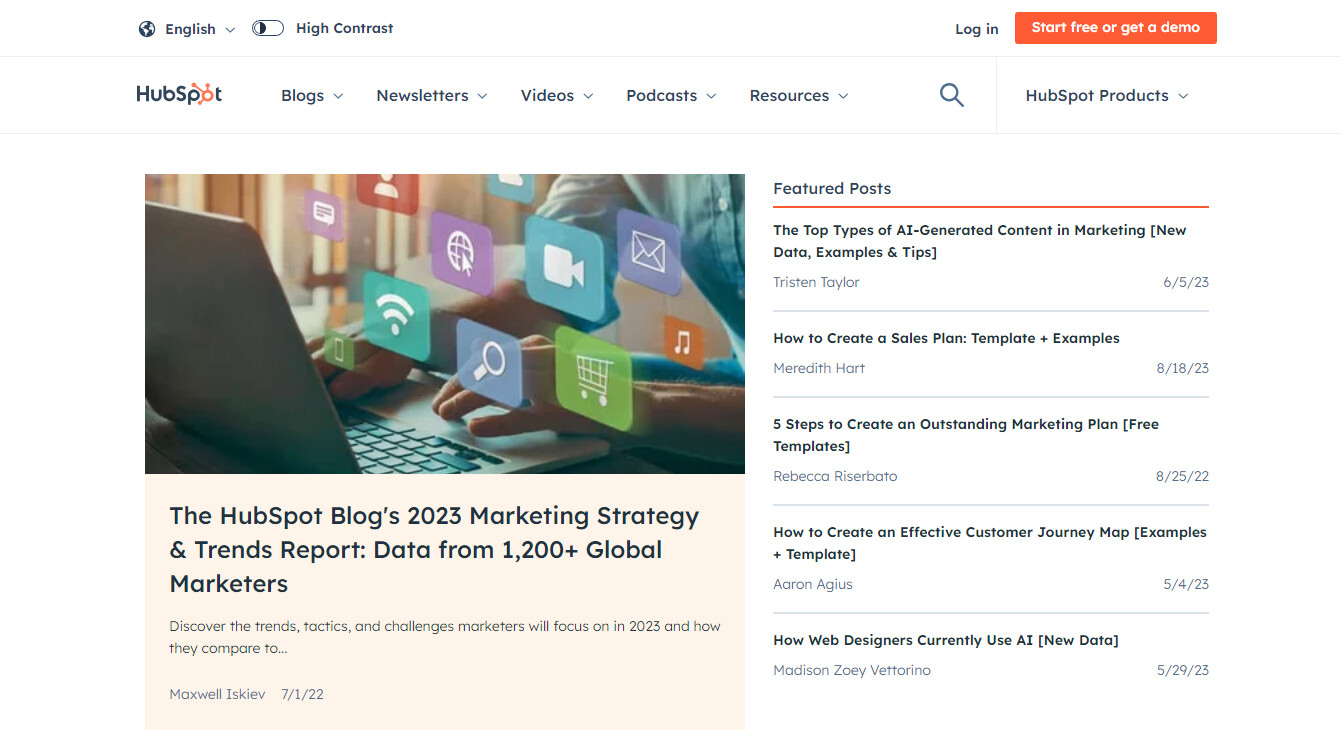
Task: Click the globe language icon
Action: (147, 29)
